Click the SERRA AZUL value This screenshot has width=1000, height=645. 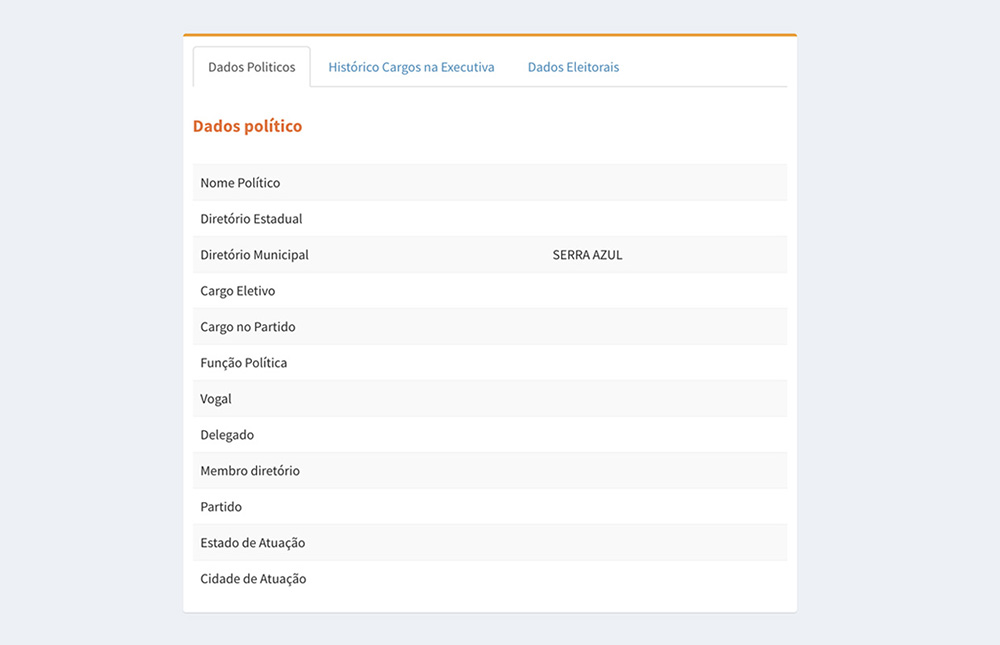click(587, 255)
